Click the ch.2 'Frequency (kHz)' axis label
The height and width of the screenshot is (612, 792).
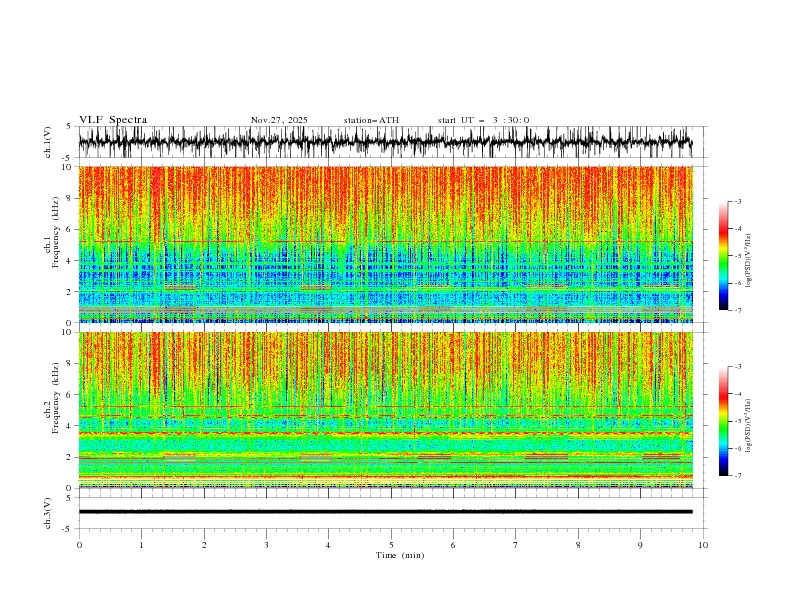click(55, 398)
